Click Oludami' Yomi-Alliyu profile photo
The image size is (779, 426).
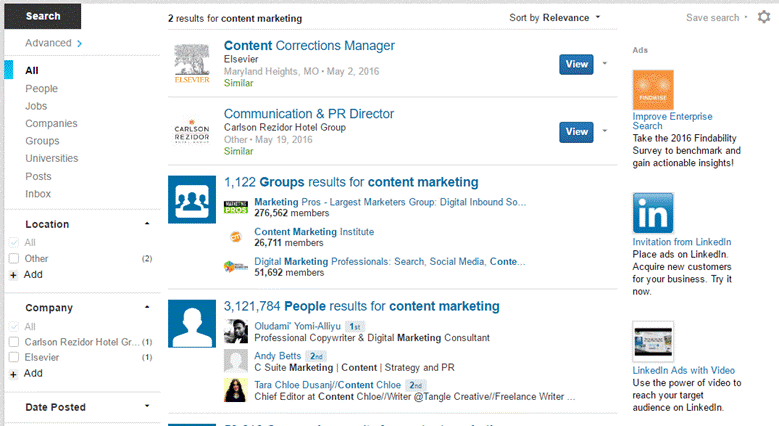point(236,331)
